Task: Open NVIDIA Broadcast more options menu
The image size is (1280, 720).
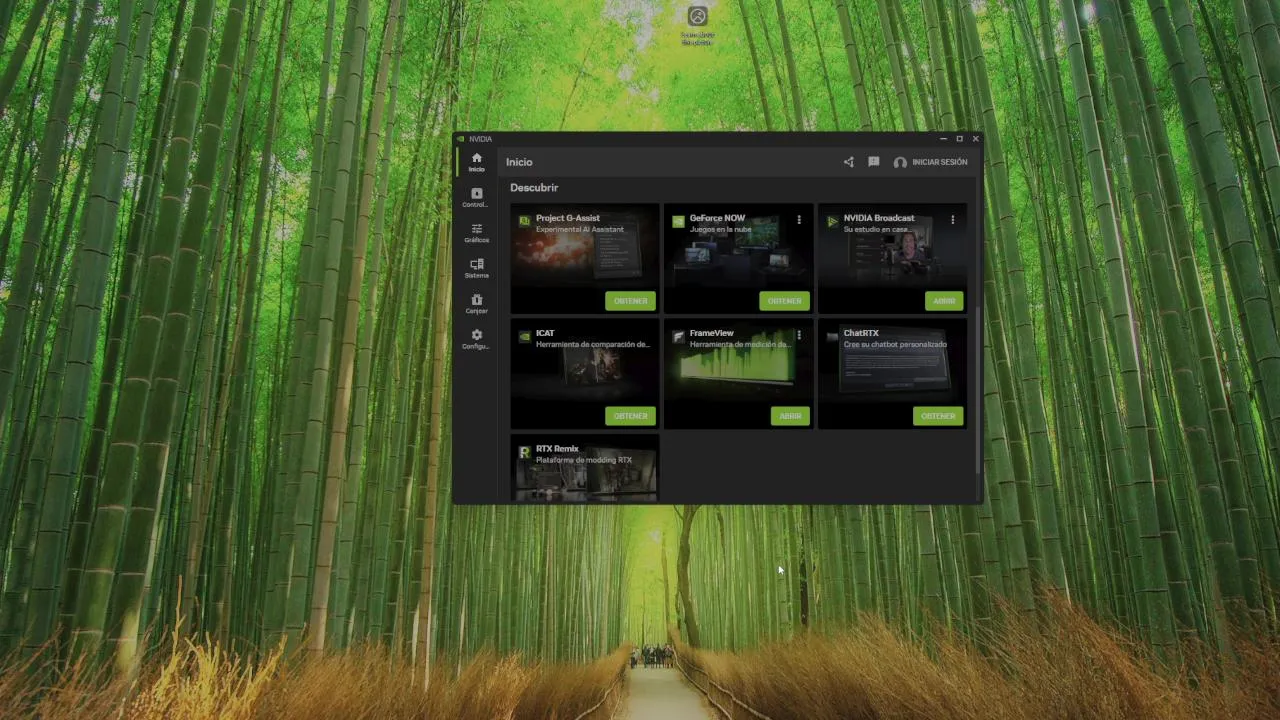Action: click(x=952, y=220)
